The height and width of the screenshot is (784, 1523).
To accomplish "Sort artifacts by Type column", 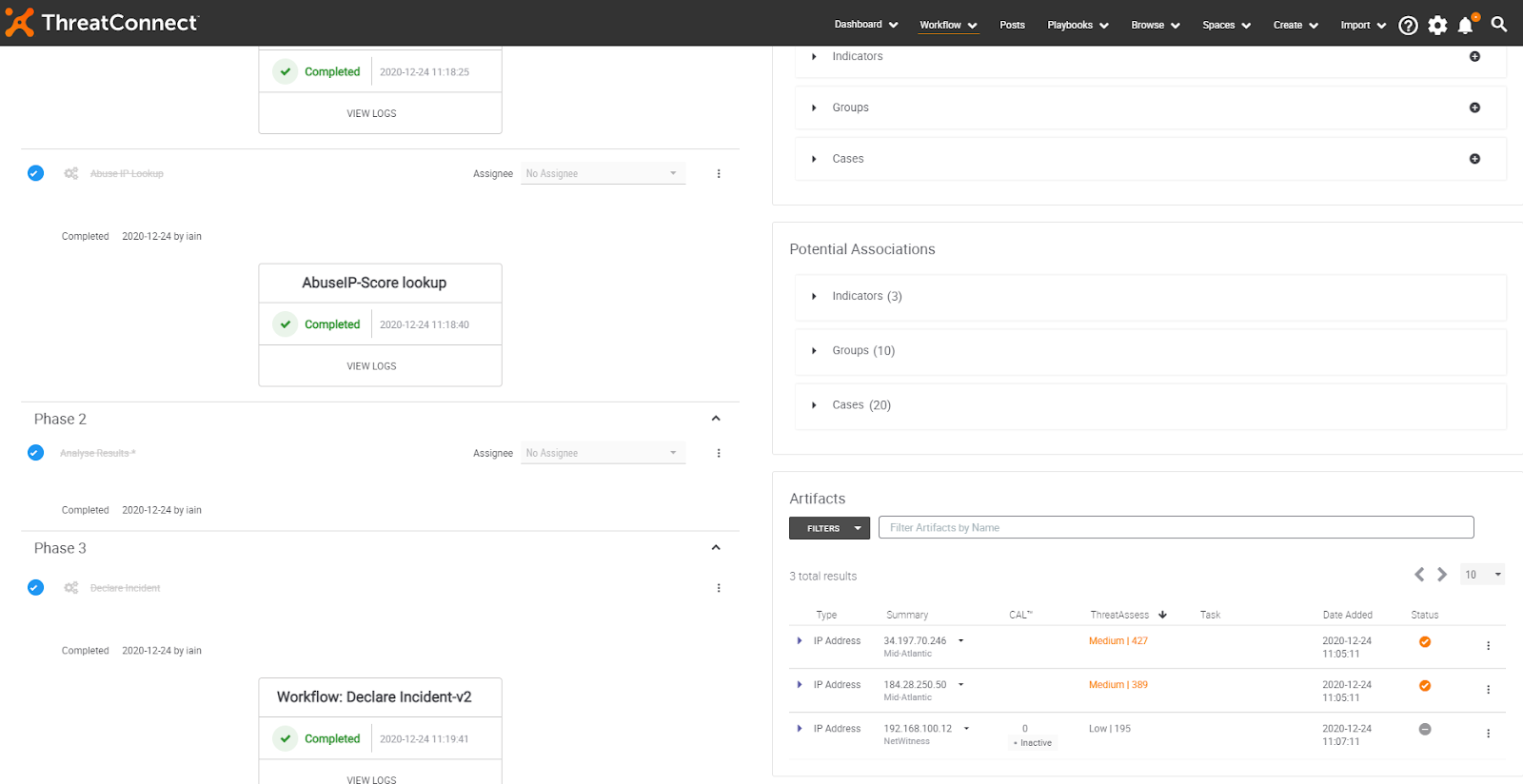I will (x=826, y=615).
